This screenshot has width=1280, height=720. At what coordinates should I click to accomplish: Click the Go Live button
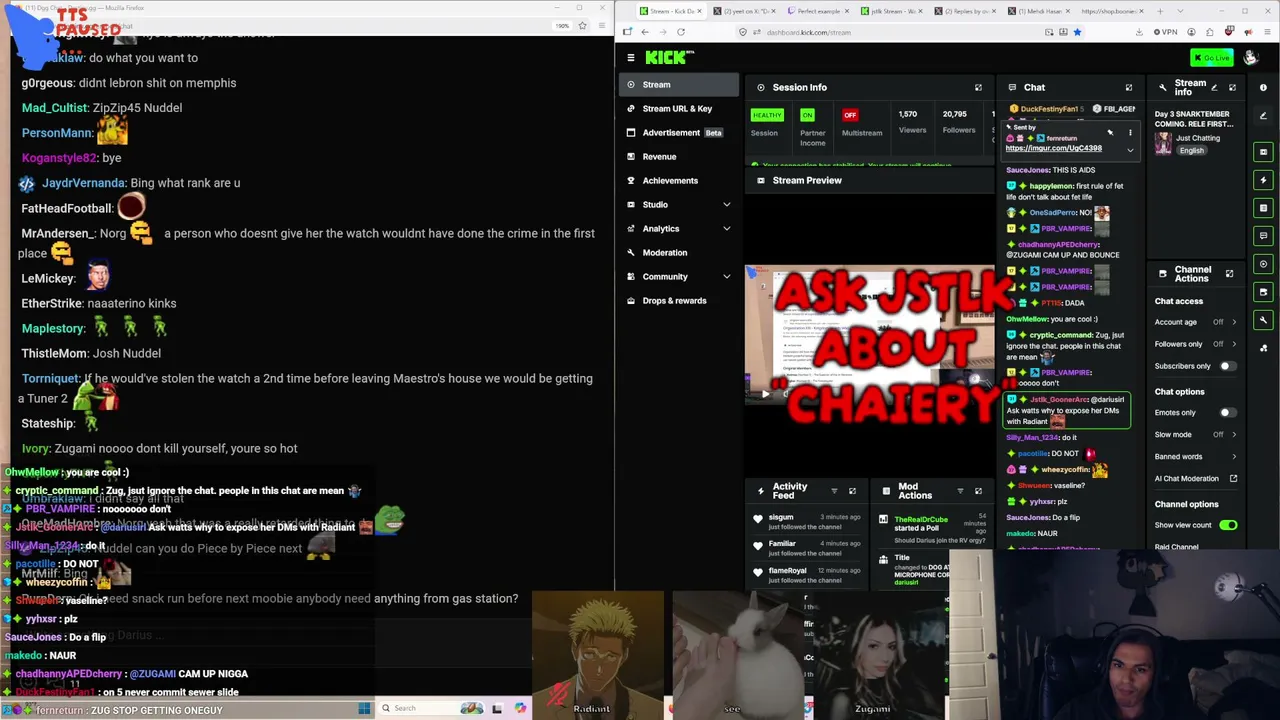[1212, 58]
